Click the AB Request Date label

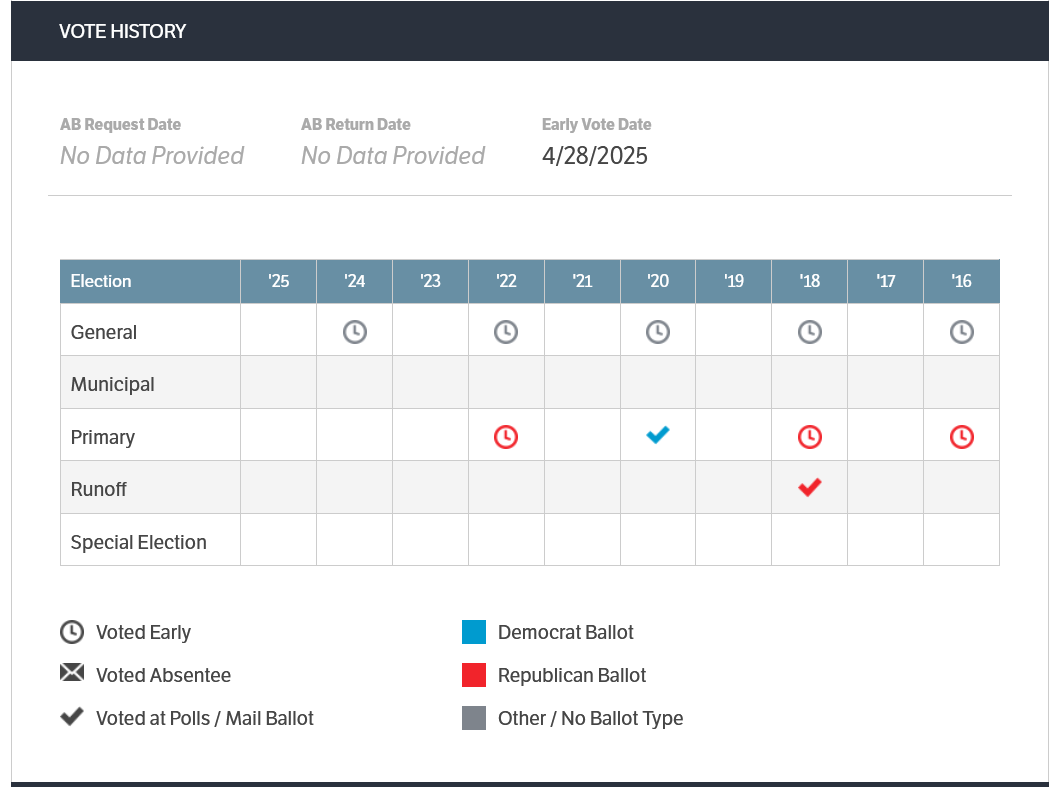121,125
